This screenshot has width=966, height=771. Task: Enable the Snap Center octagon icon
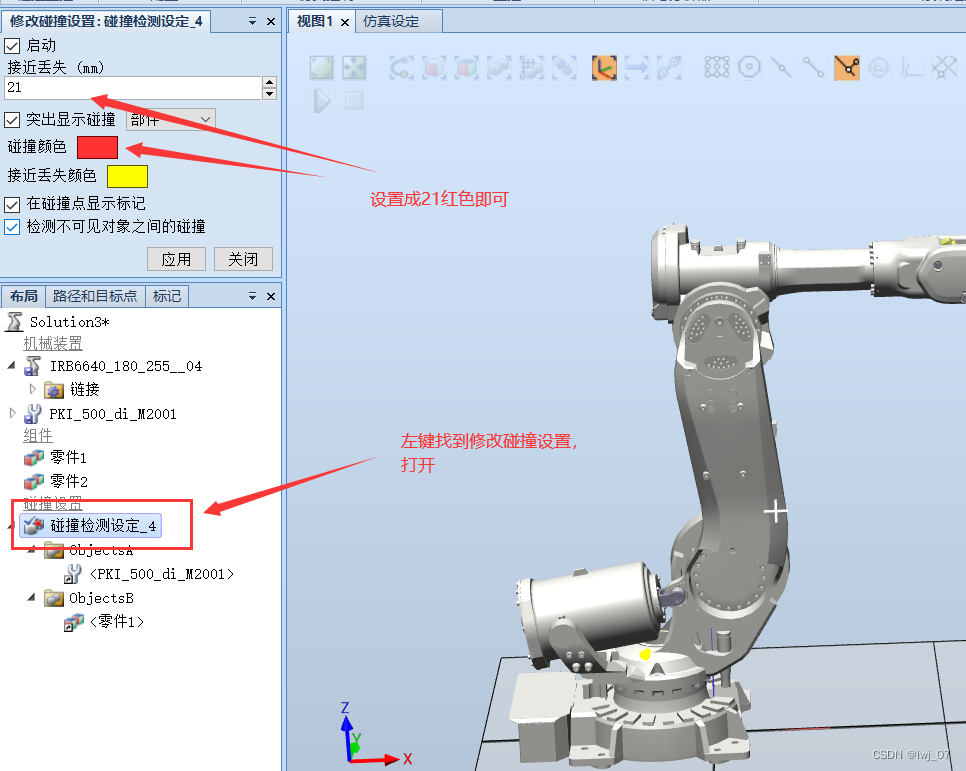click(749, 67)
